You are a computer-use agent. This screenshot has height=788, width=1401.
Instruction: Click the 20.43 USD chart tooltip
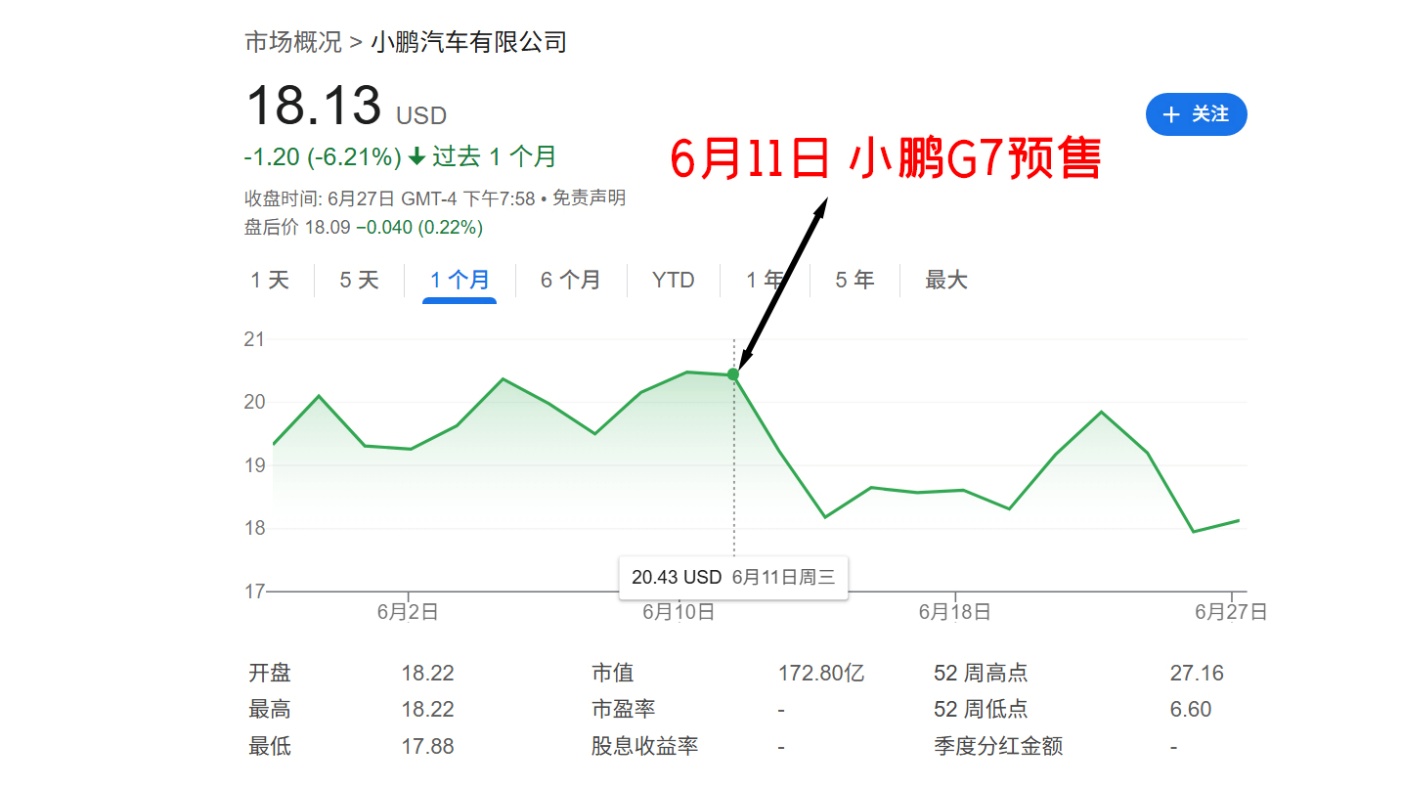tap(733, 577)
